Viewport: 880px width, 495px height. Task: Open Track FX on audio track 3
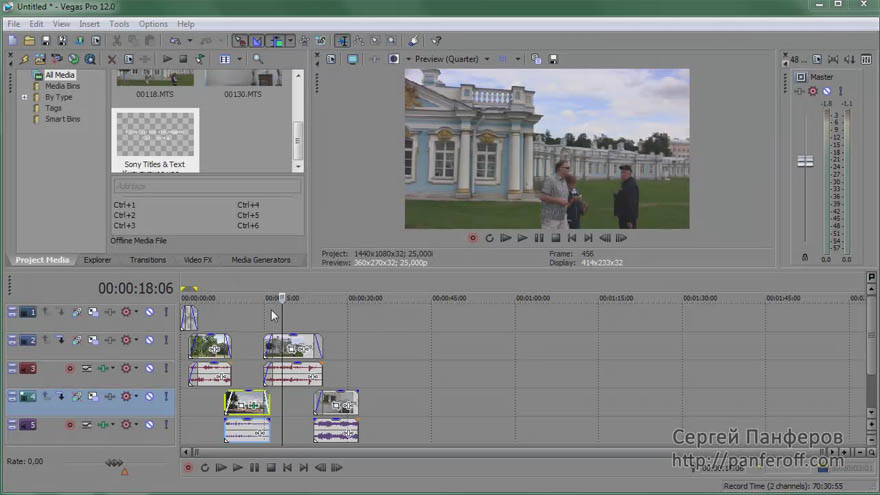click(x=103, y=368)
